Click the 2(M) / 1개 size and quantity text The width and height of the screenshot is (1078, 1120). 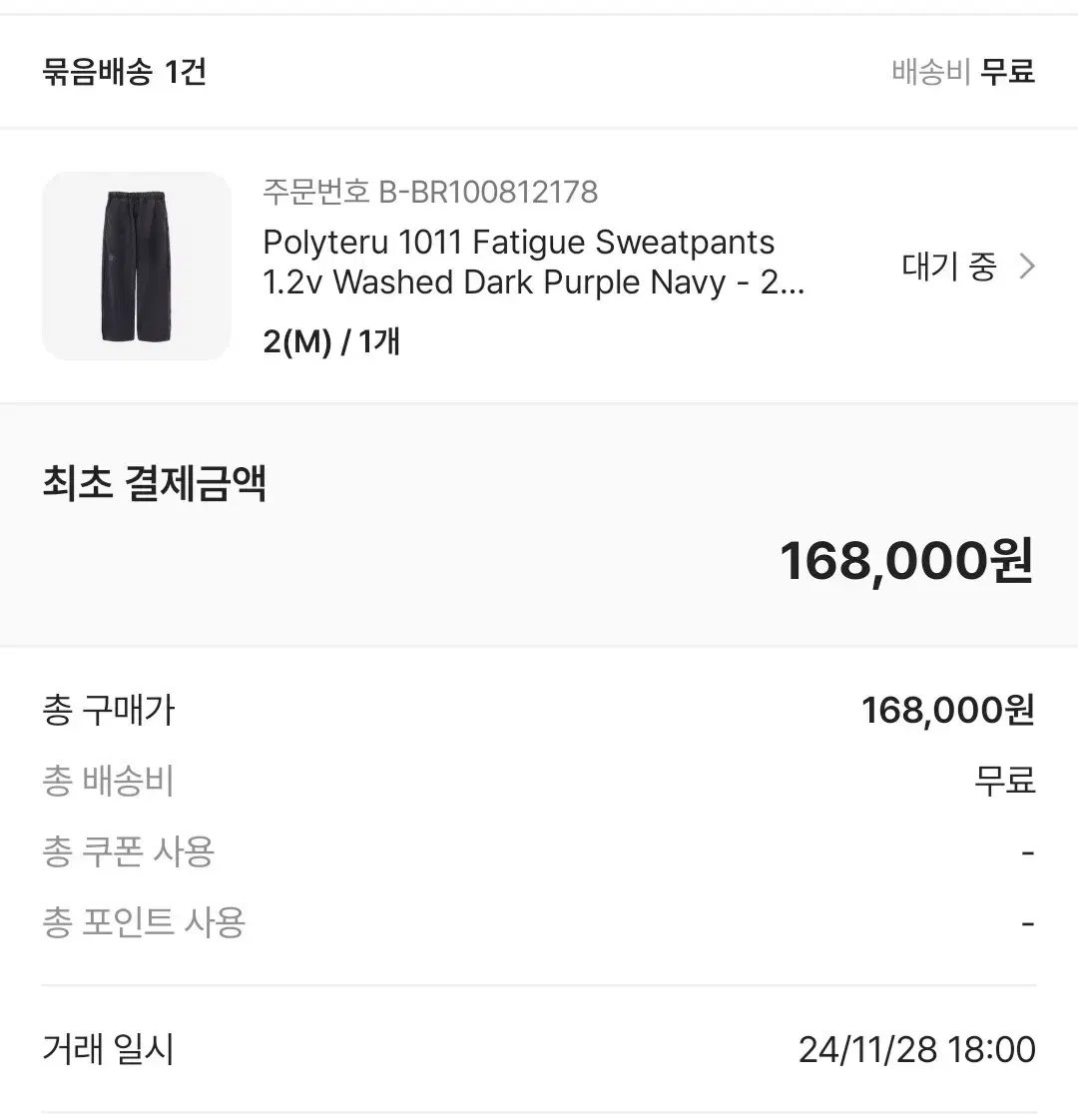pos(331,341)
